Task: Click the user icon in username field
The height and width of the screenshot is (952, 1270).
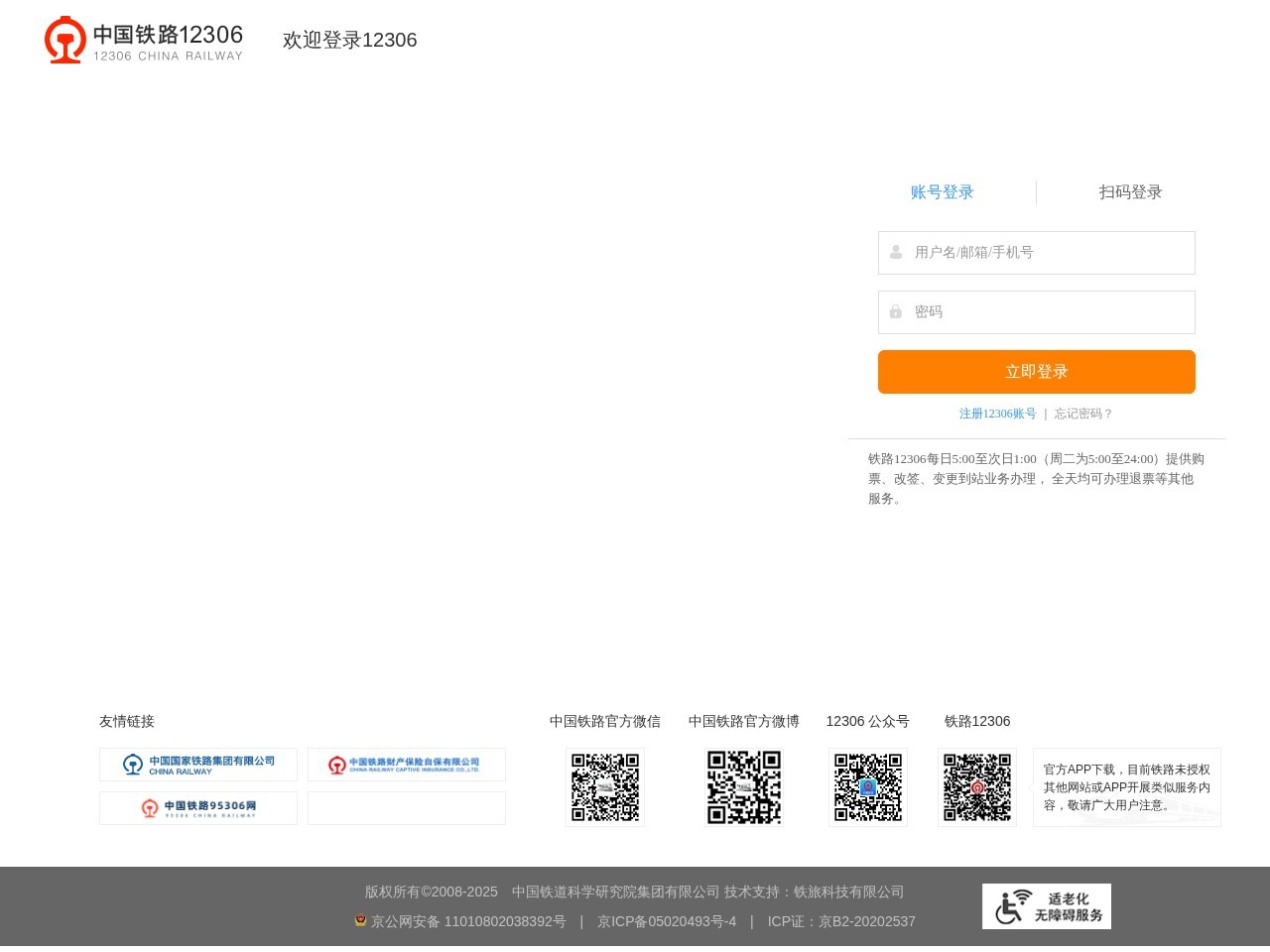Action: (896, 253)
